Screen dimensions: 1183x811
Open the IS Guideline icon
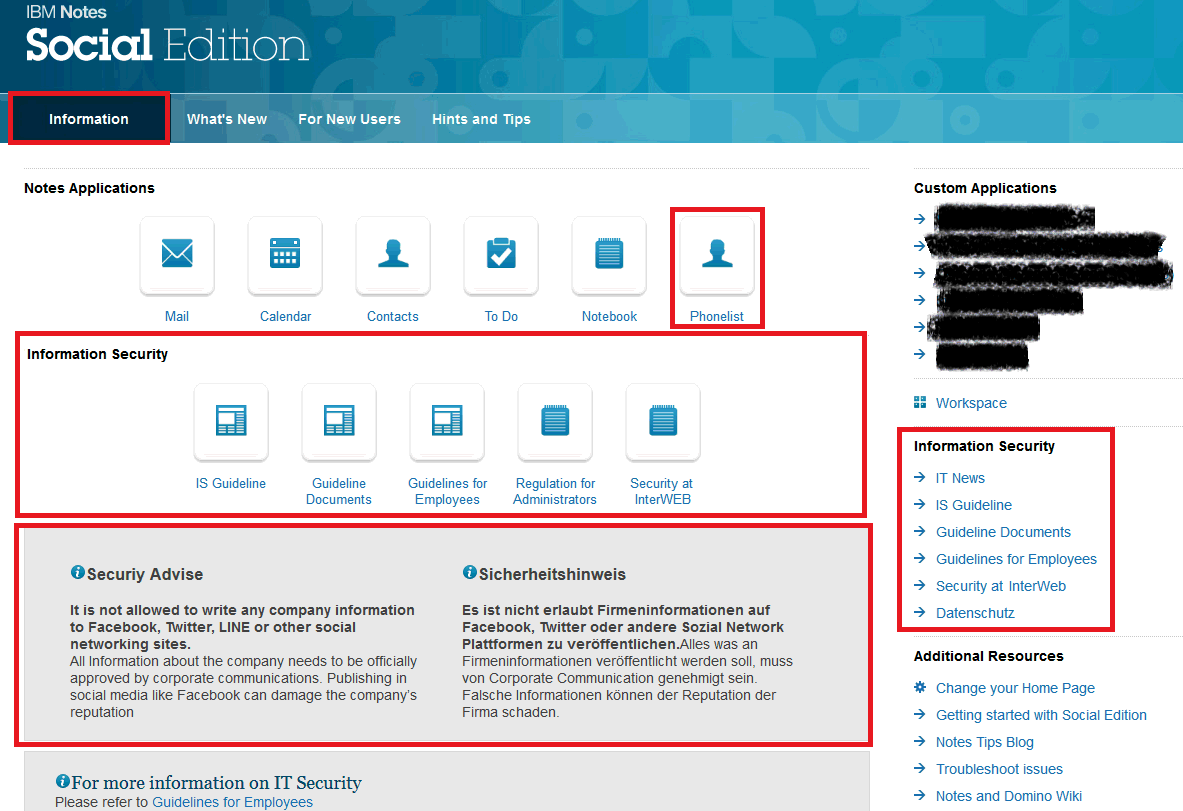point(231,421)
